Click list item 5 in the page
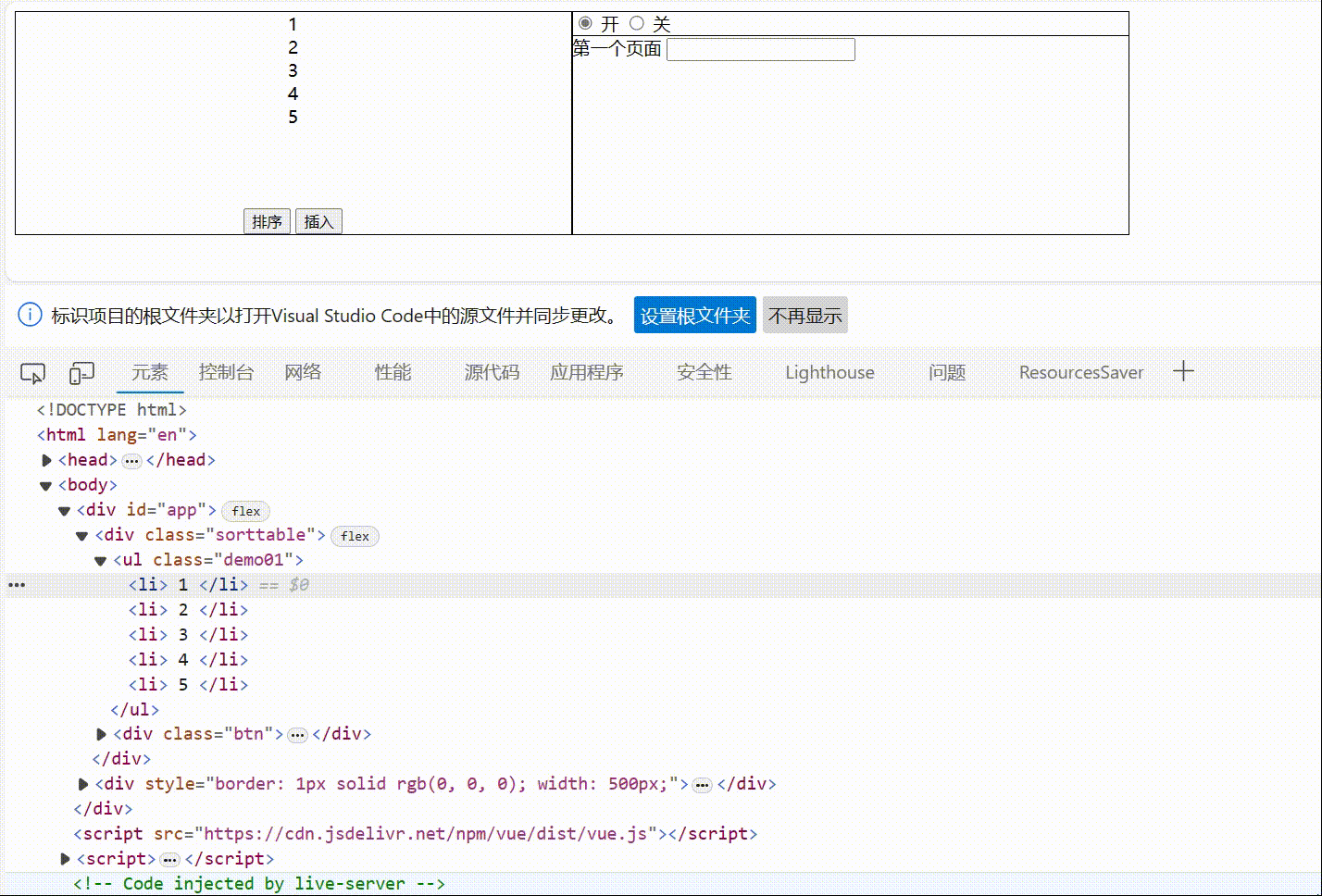 click(x=293, y=117)
